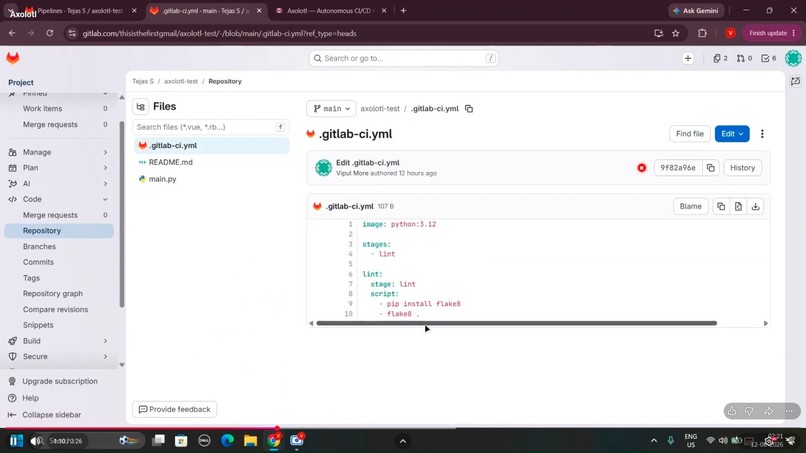Copy file path icon next to .gitlab-ci.yml
This screenshot has height=453, width=806.
click(469, 108)
